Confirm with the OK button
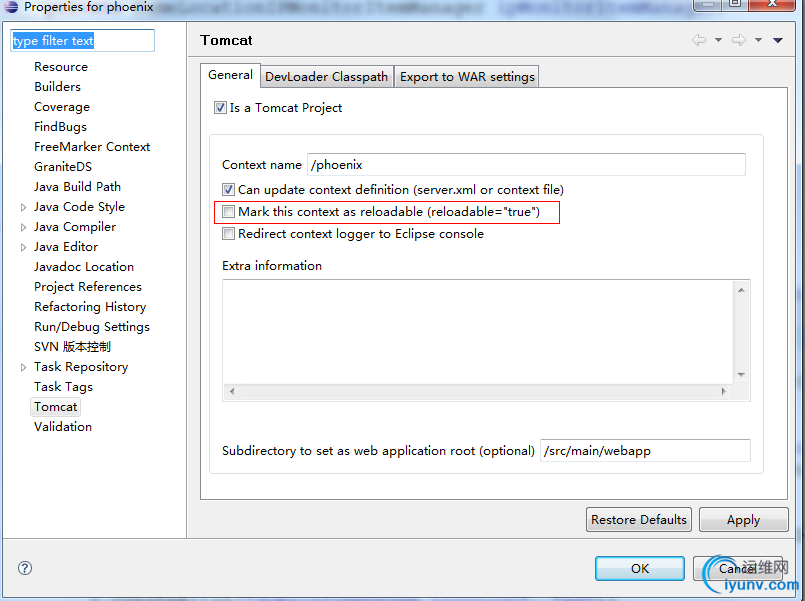Viewport: 805px width, 601px height. tap(640, 568)
